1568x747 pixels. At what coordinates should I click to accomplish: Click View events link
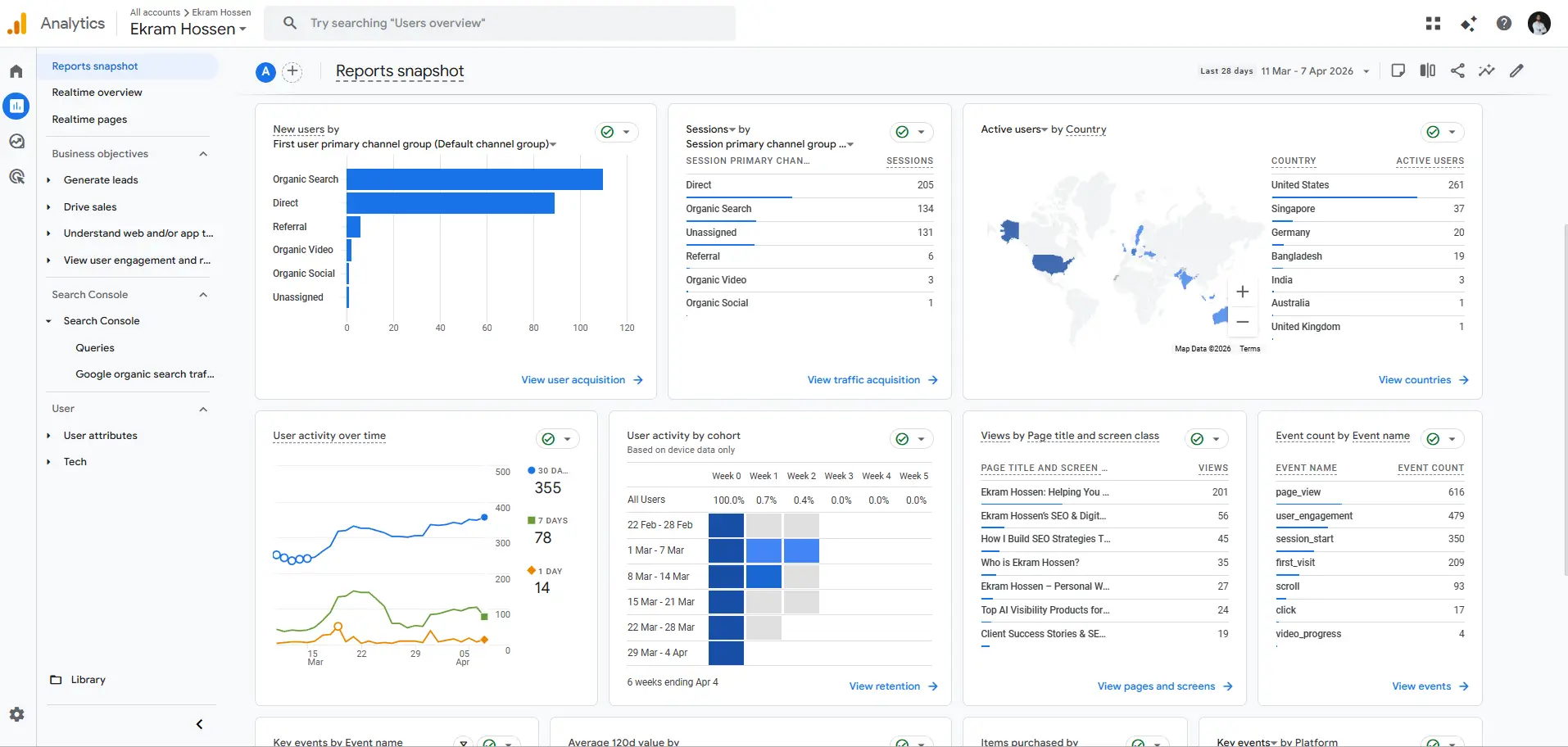click(1430, 686)
